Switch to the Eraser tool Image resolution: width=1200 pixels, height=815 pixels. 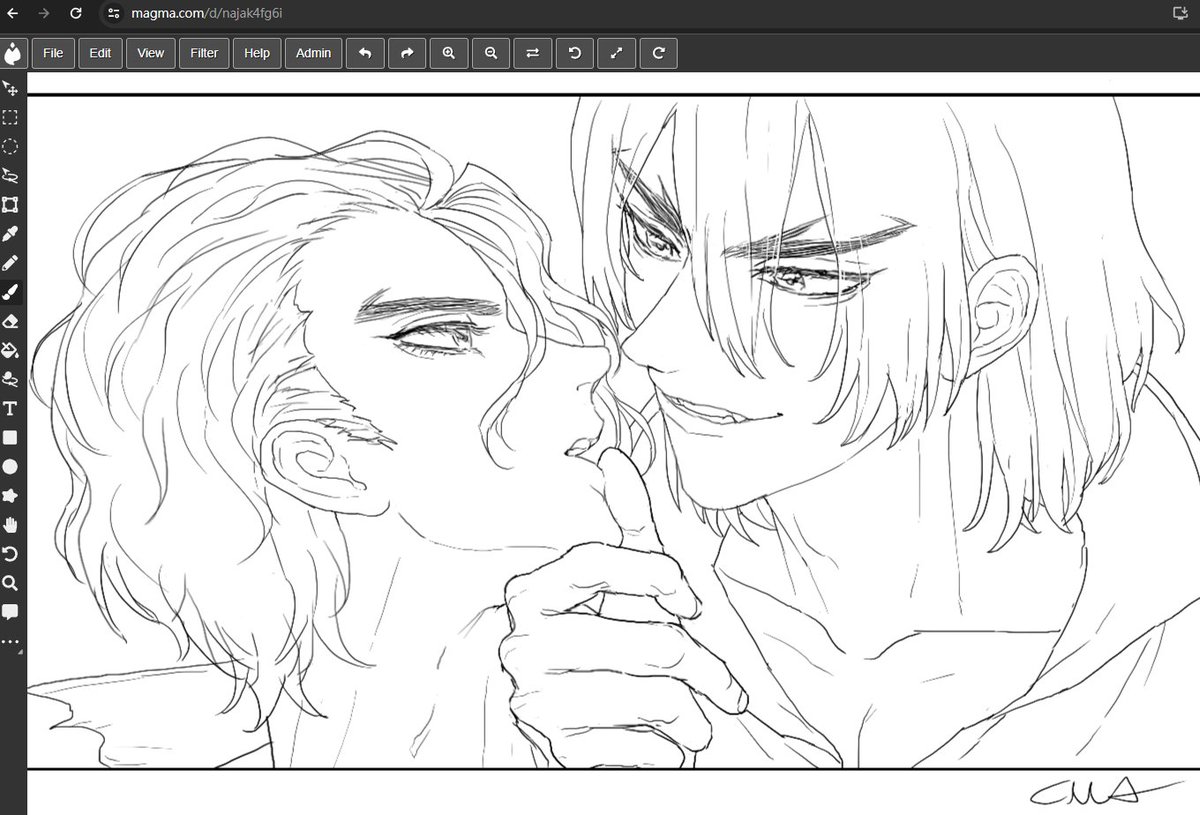coord(10,321)
